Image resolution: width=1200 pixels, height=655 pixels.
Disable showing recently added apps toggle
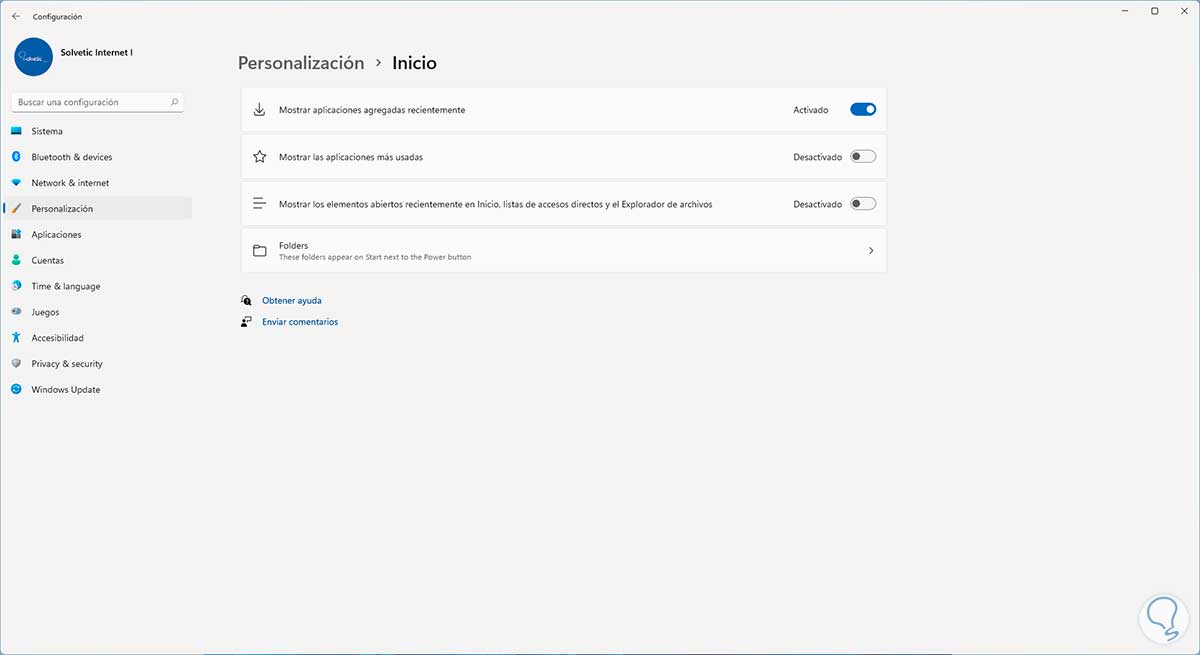coord(862,110)
